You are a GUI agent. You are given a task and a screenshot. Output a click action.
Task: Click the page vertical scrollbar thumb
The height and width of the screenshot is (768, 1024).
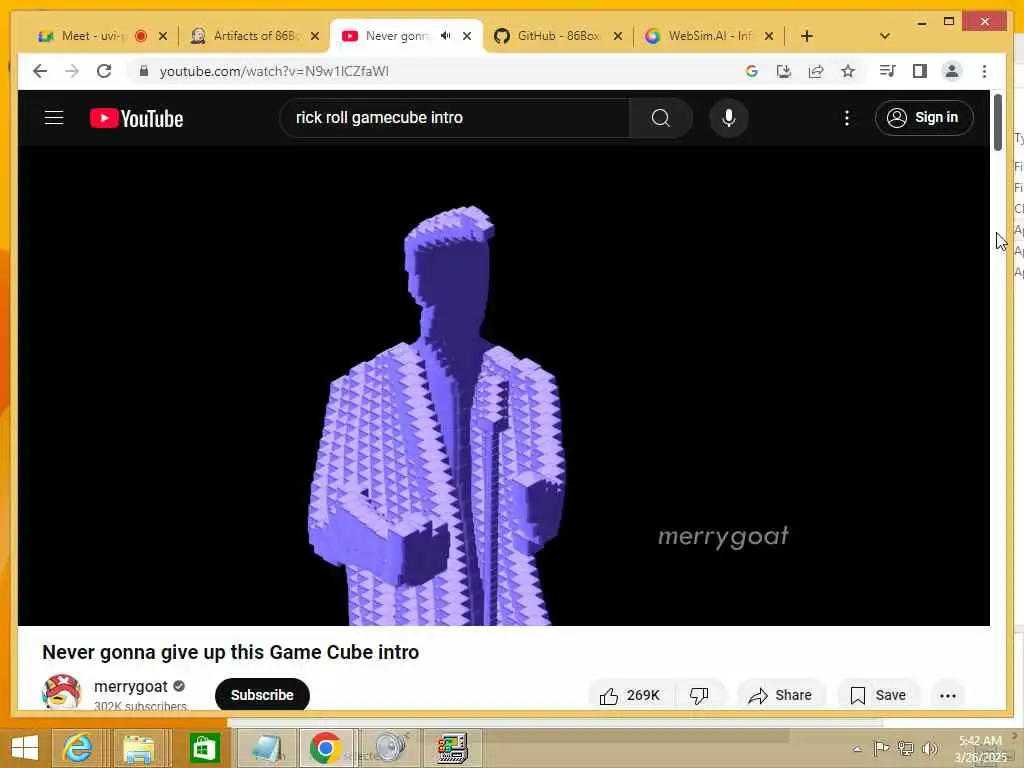[997, 123]
